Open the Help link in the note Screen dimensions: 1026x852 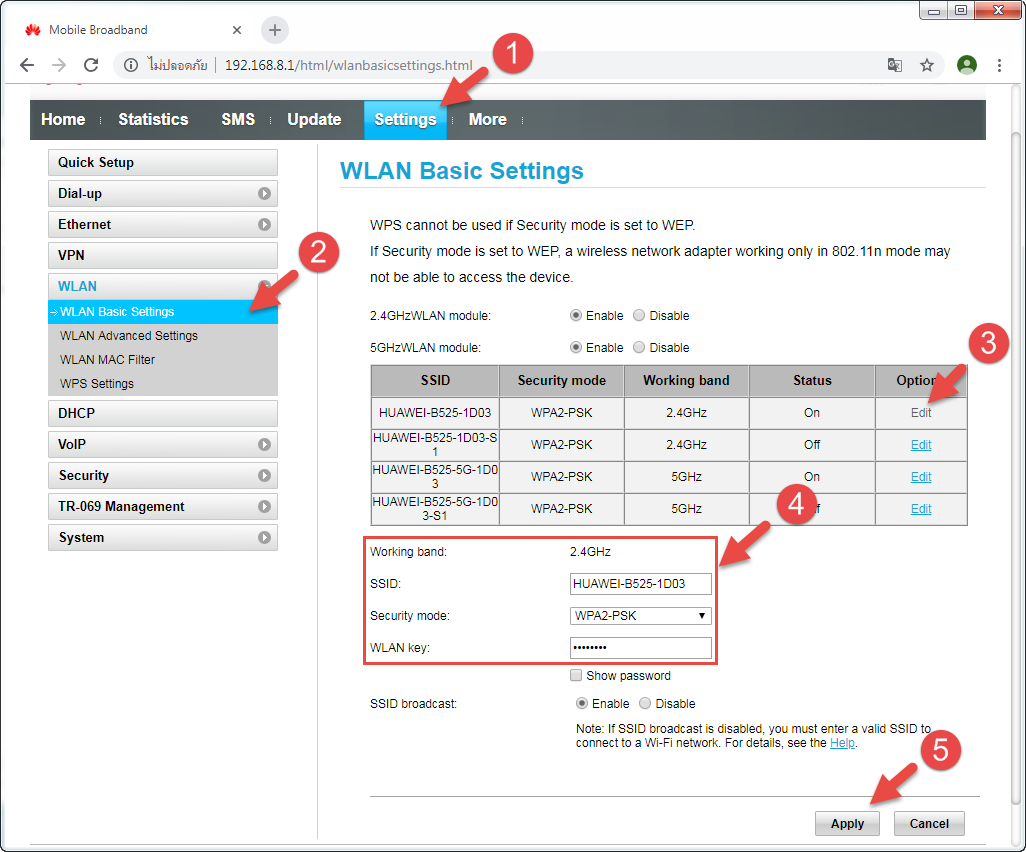[x=842, y=743]
